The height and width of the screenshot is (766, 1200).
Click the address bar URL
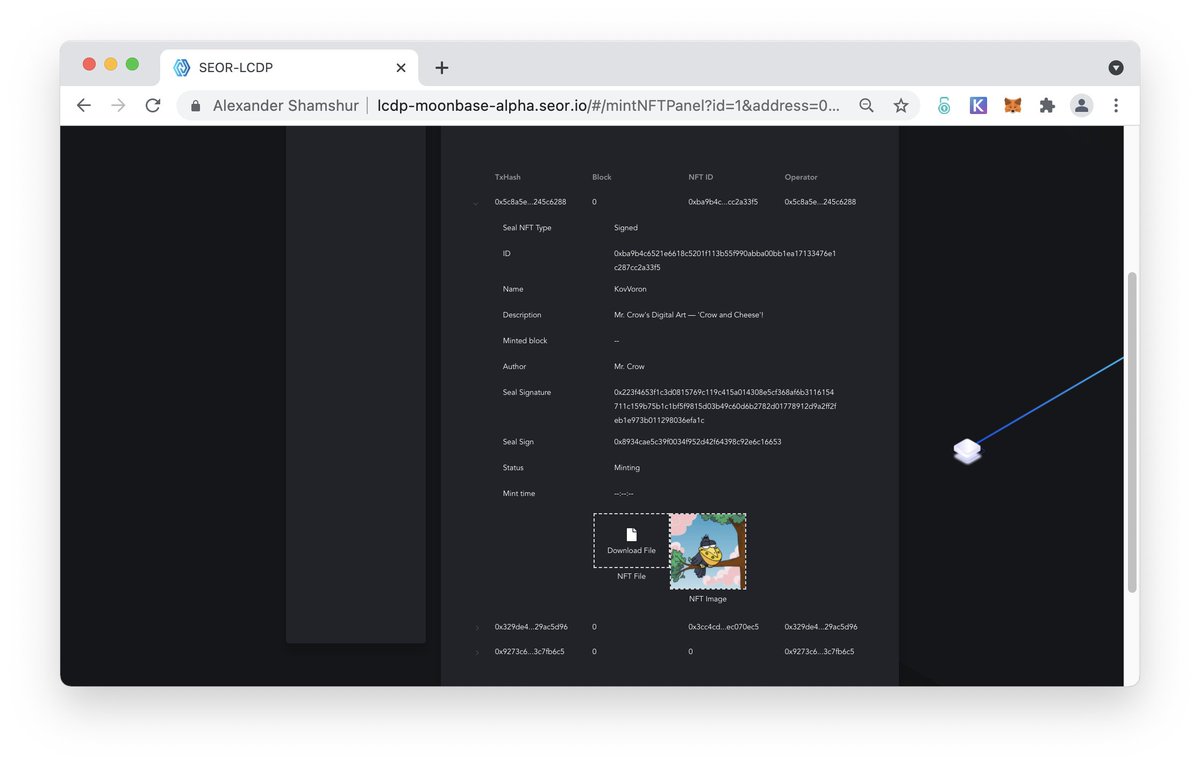(608, 105)
